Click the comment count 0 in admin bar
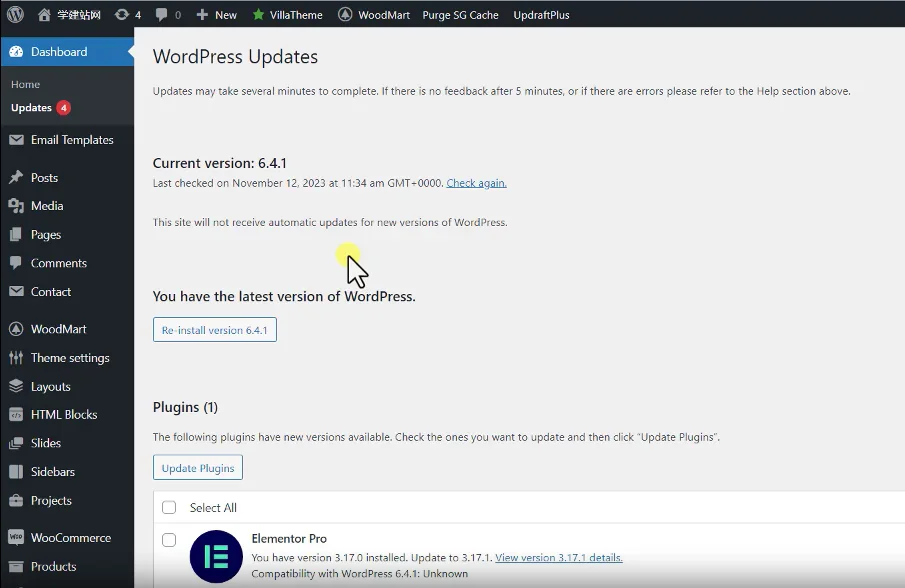 click(178, 15)
